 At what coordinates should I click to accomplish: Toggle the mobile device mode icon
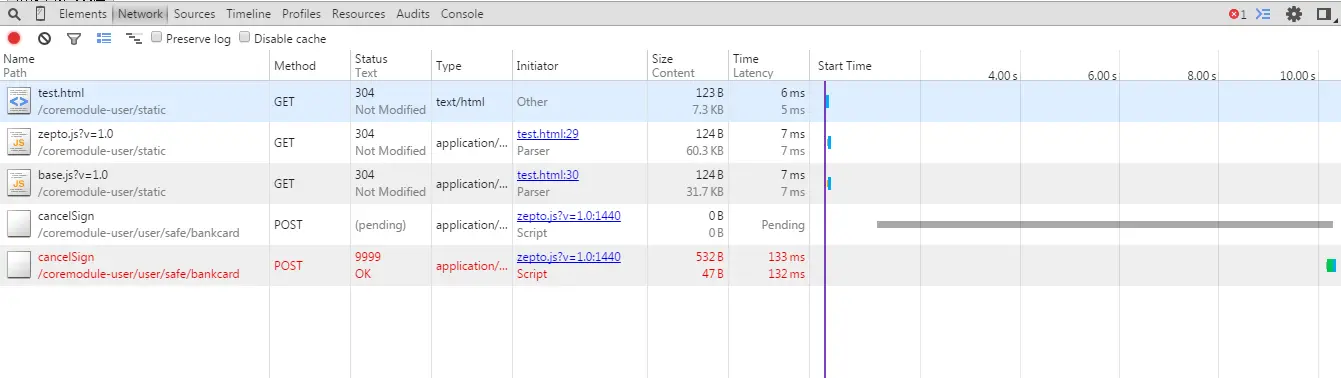click(40, 14)
